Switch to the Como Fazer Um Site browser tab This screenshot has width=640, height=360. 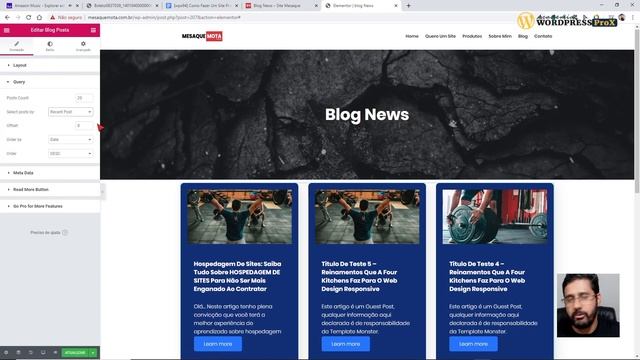tap(202, 6)
